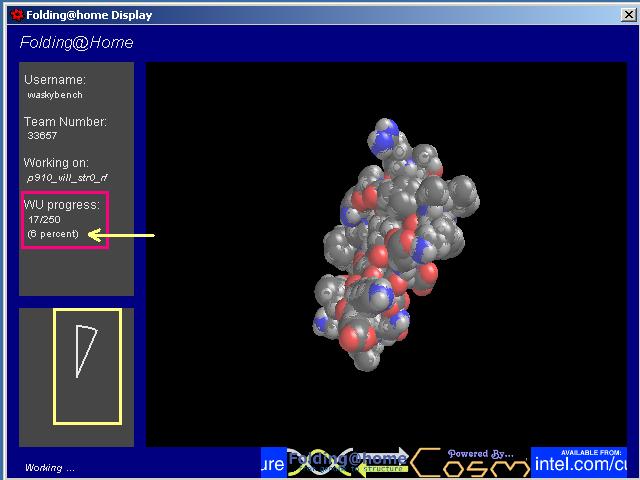Click the username value waskybench
The width and height of the screenshot is (640, 480).
(x=55, y=95)
